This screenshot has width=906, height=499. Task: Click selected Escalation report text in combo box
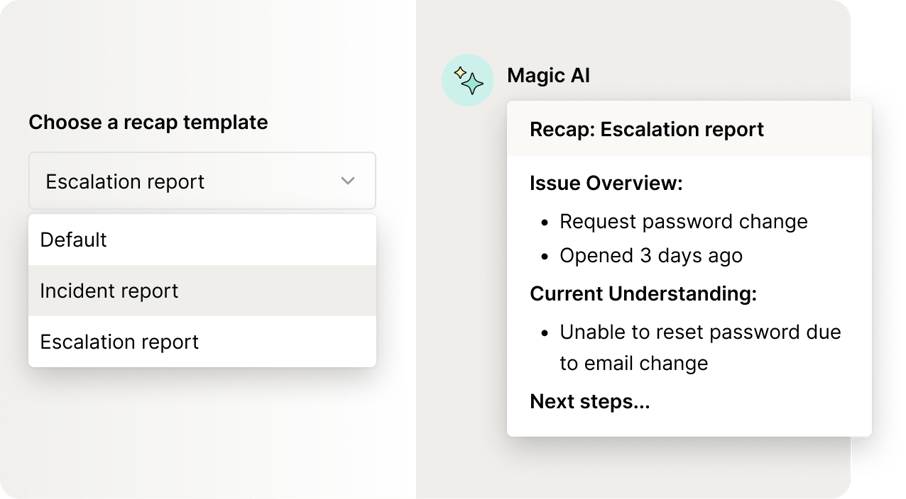(x=125, y=182)
